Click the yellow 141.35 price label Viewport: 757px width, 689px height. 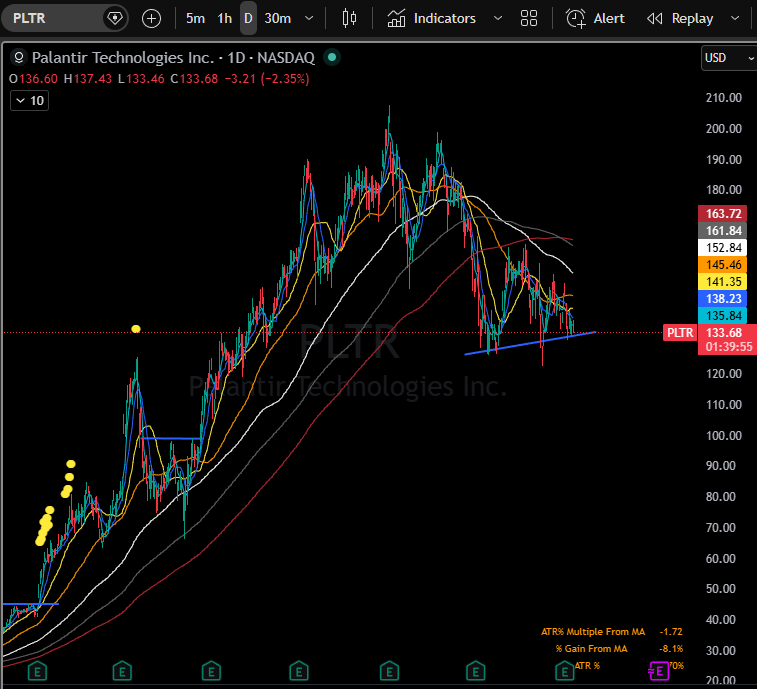pyautogui.click(x=723, y=281)
